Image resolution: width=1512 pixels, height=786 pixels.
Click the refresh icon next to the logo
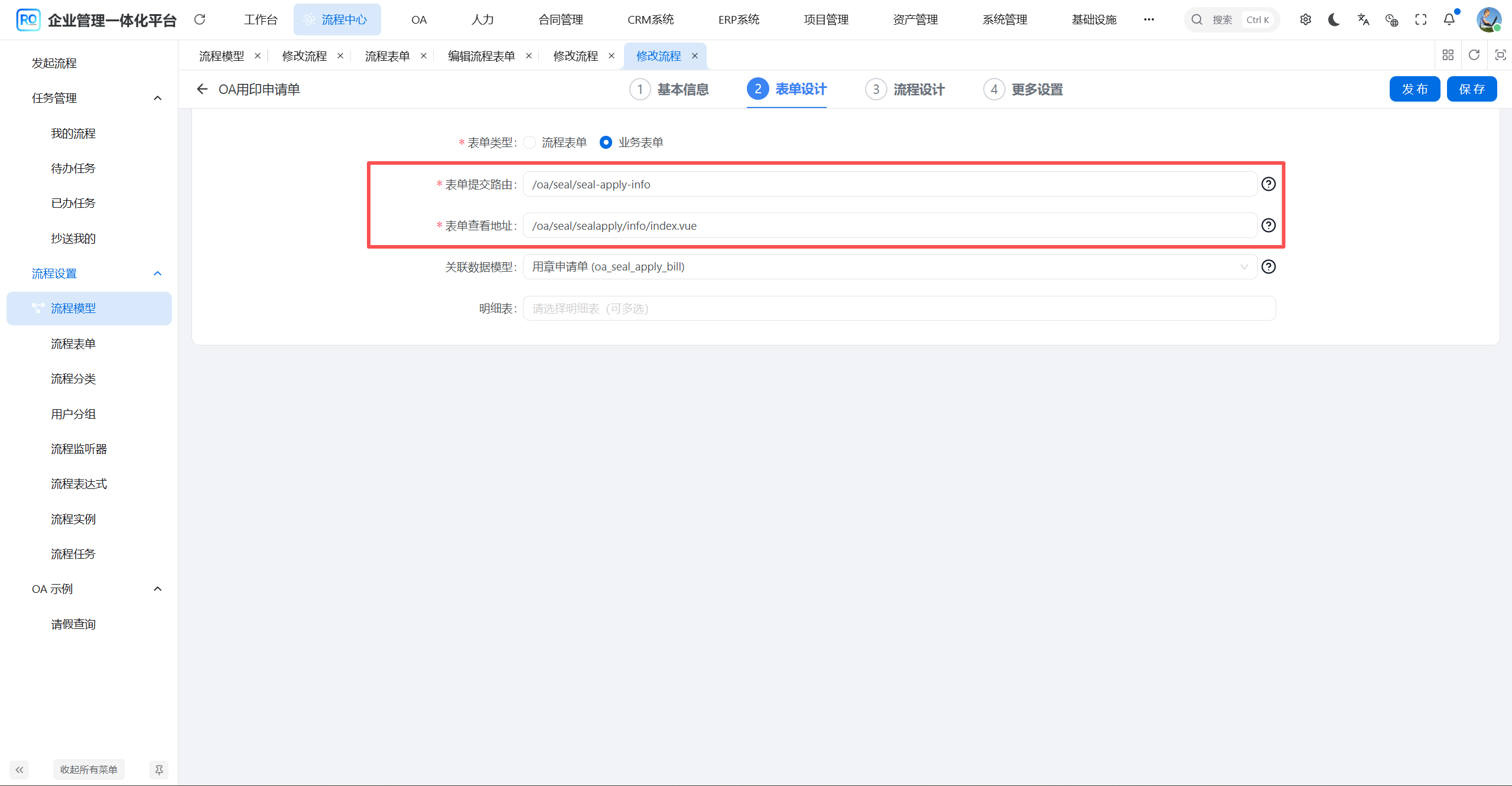200,19
